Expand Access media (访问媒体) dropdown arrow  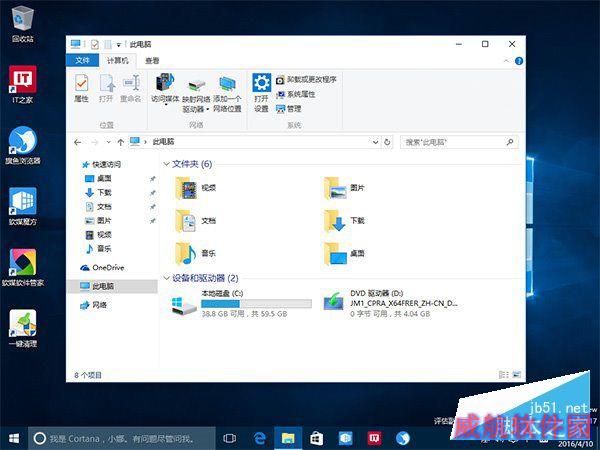pyautogui.click(x=166, y=105)
